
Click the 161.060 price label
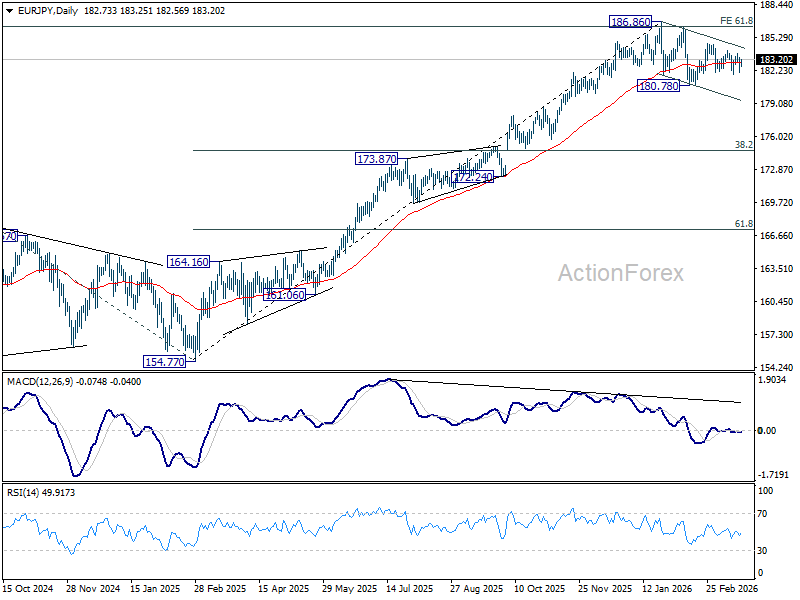click(284, 295)
